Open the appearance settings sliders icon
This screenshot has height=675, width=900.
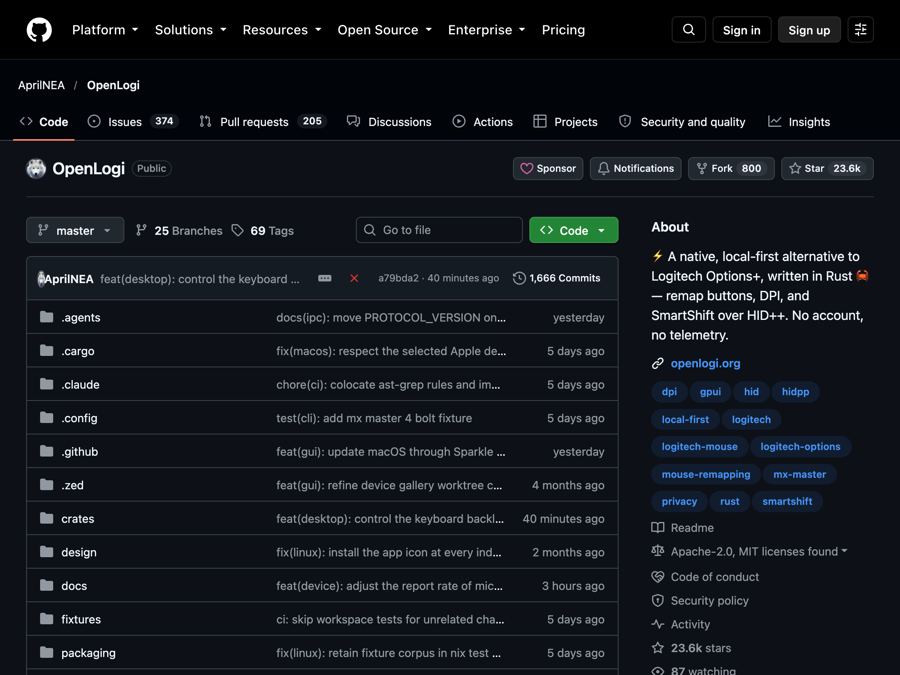860,30
